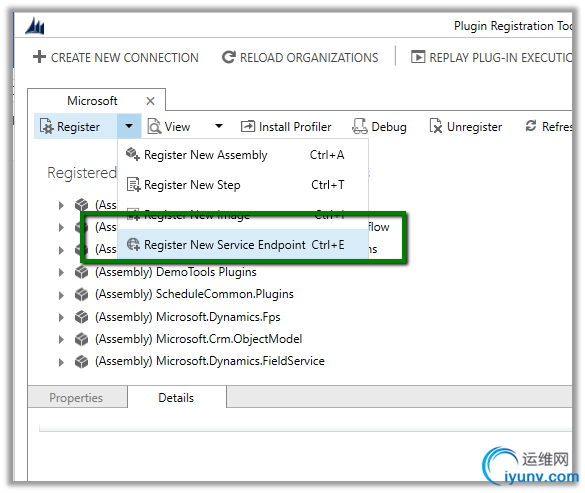Viewport: 585px width, 493px height.
Task: Click the Unregister label
Action: (474, 127)
